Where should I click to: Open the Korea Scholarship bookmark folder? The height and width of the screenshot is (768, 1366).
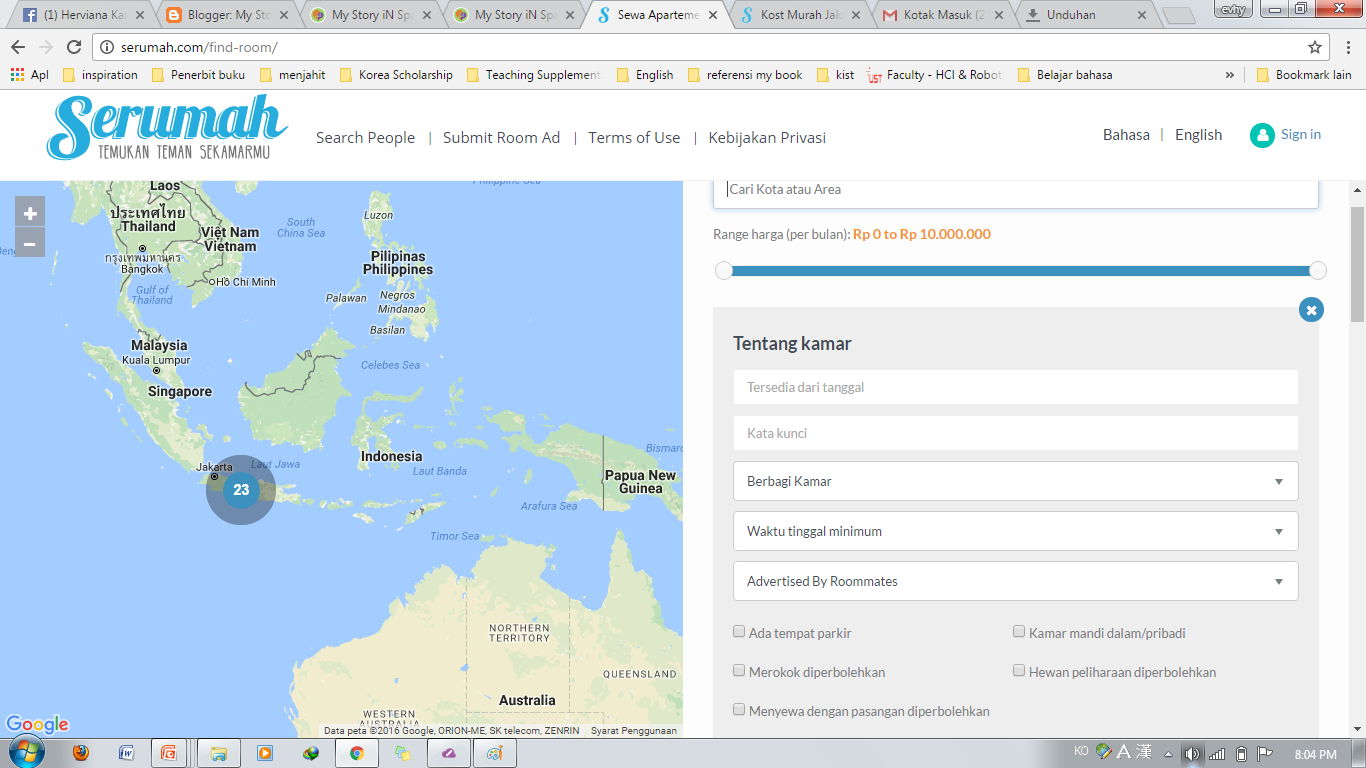click(x=396, y=75)
